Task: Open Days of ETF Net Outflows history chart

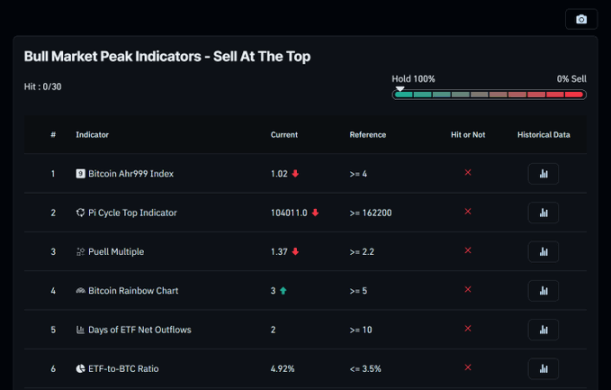Action: pyautogui.click(x=543, y=330)
